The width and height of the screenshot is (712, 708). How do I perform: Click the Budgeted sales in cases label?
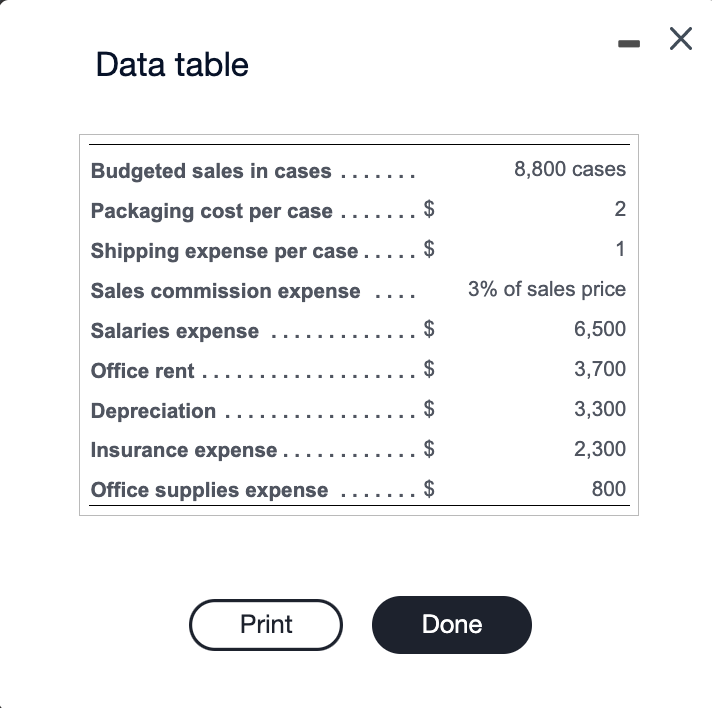[211, 171]
